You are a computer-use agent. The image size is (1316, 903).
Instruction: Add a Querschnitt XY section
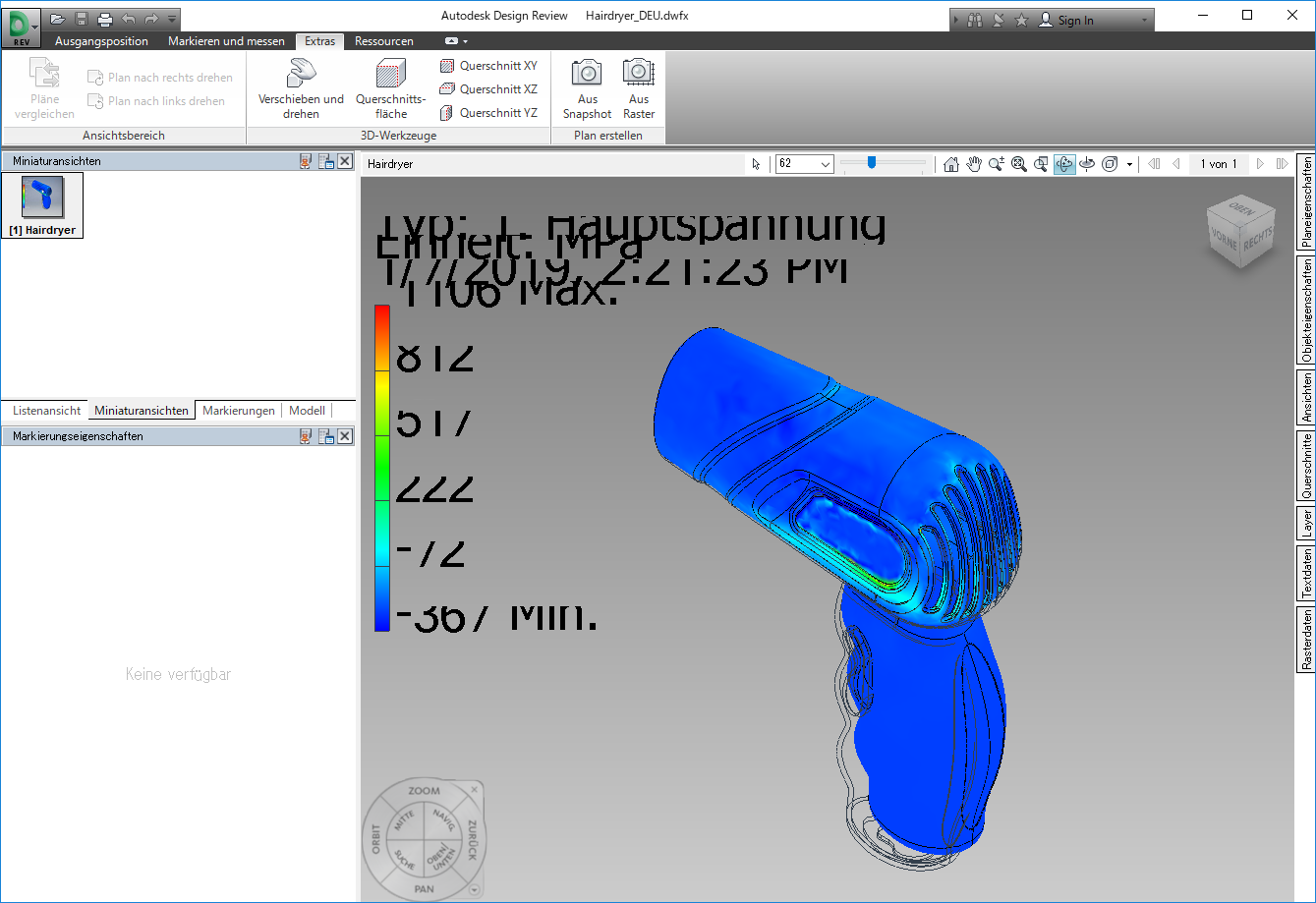[488, 66]
